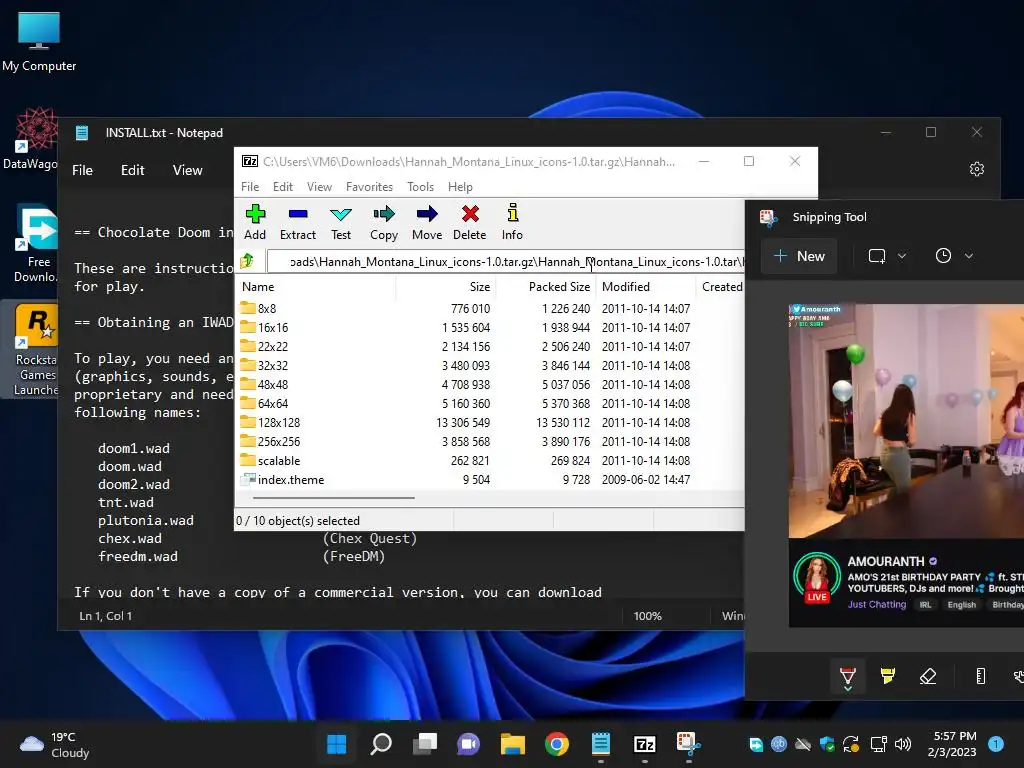
Task: Open File Explorer from taskbar
Action: click(x=513, y=744)
